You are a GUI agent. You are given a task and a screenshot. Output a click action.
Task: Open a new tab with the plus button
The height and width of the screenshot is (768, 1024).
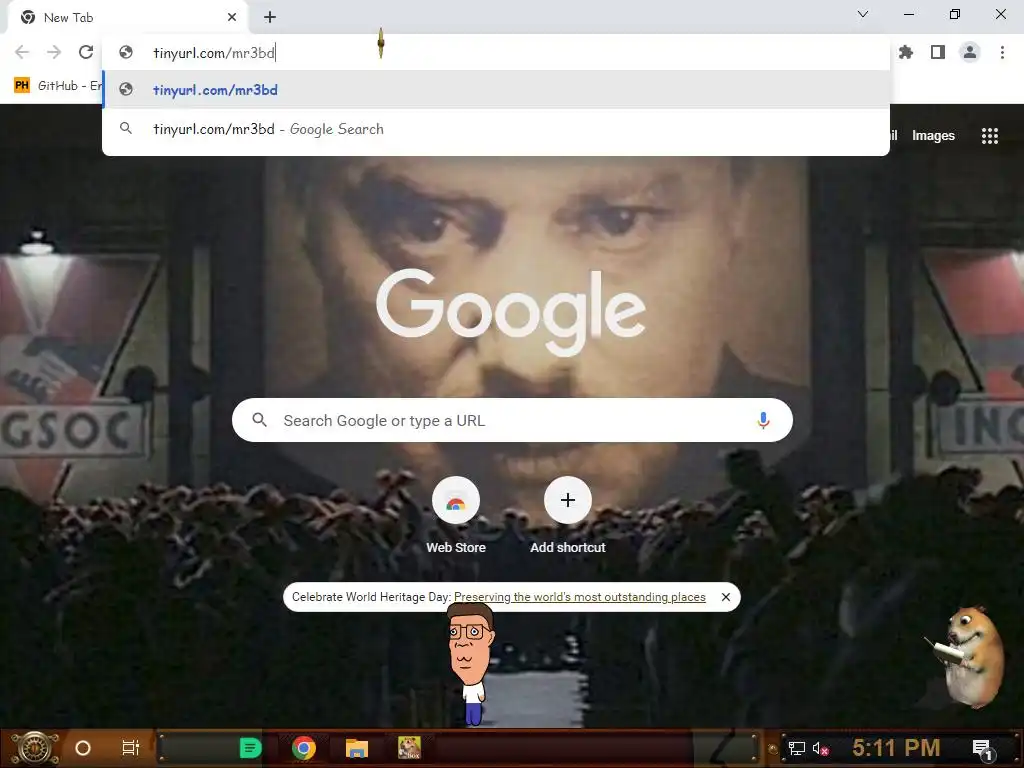[270, 18]
